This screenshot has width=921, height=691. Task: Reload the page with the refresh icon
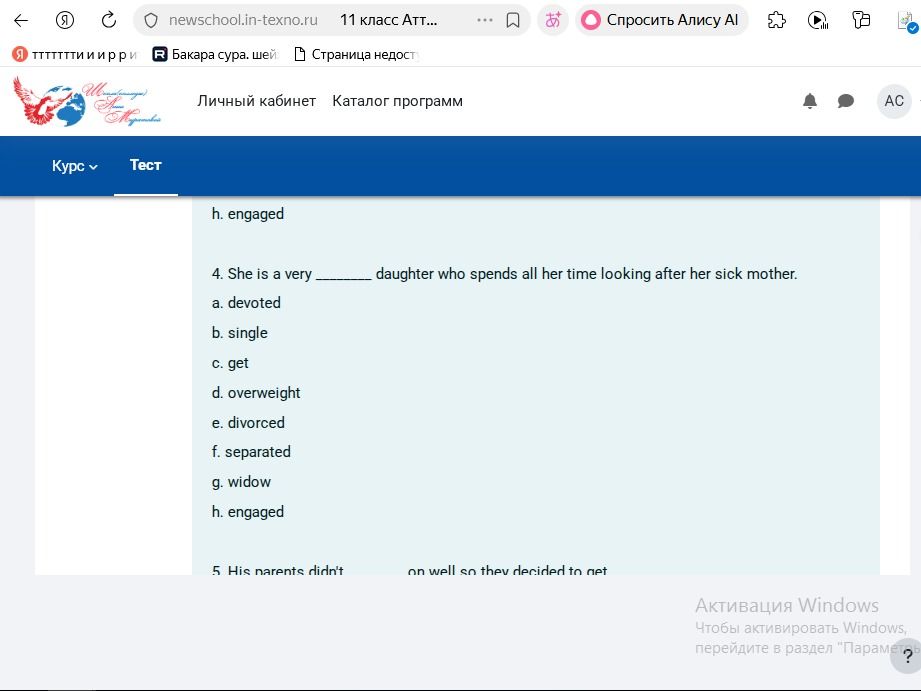point(109,21)
